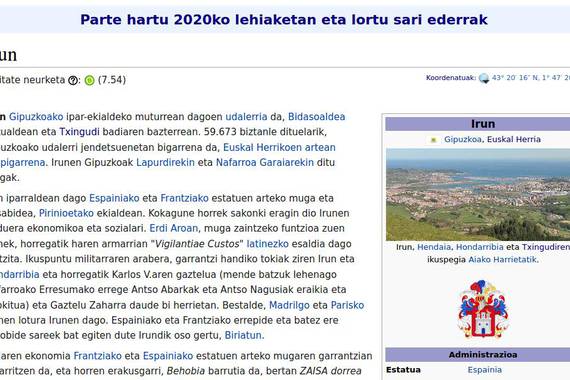Click the 2020ko lehiaketan banner link

click(284, 20)
